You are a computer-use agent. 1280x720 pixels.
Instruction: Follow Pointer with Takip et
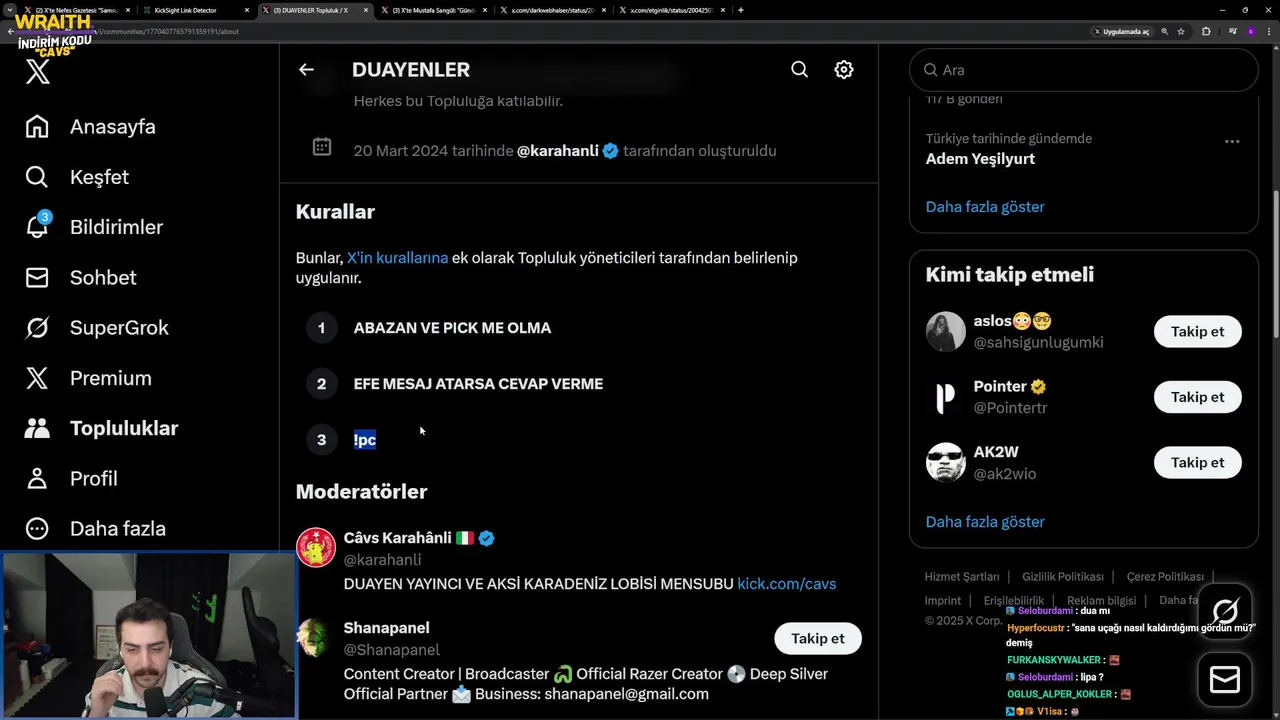[1197, 397]
